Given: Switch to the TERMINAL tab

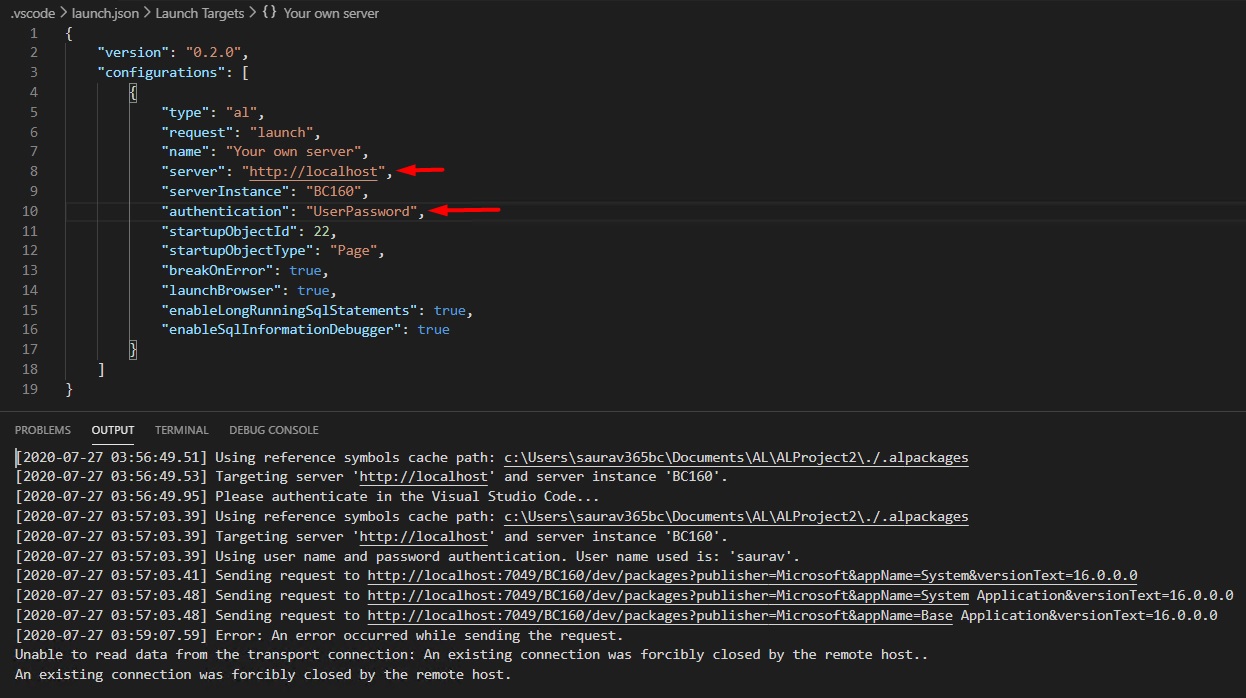Looking at the screenshot, I should [181, 430].
